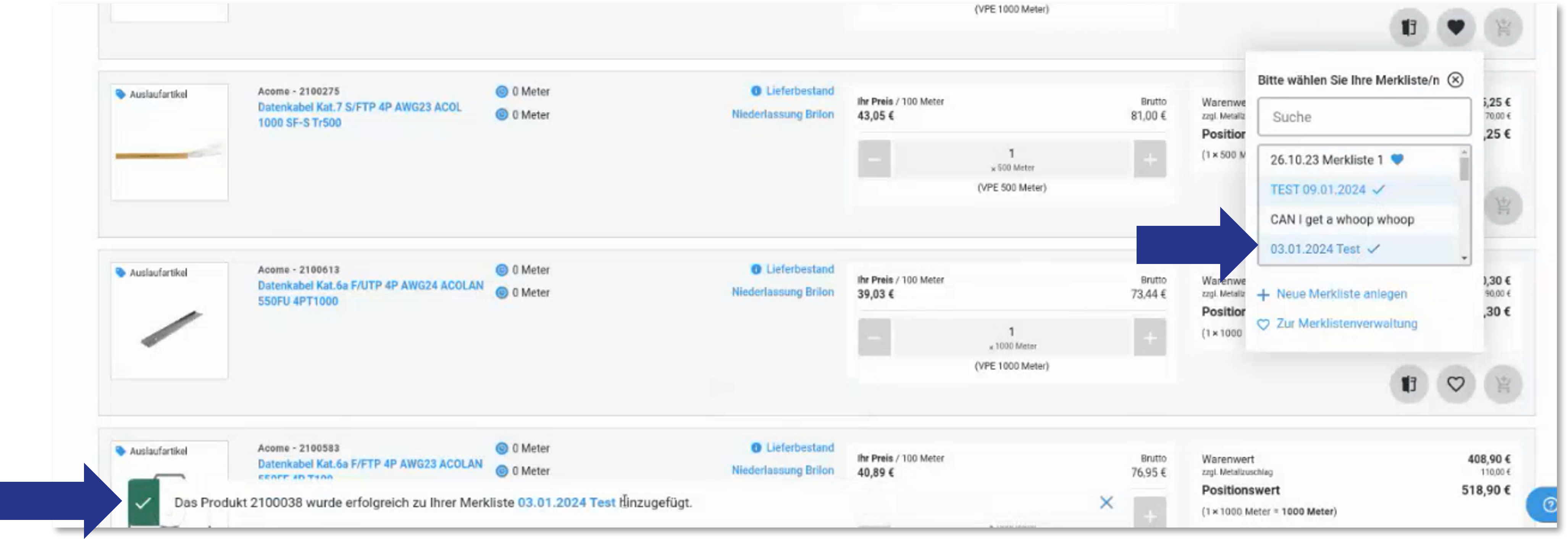Click Niederlassung Brilon for product 2100275
Image resolution: width=1568 pixels, height=539 pixels.
pos(782,114)
